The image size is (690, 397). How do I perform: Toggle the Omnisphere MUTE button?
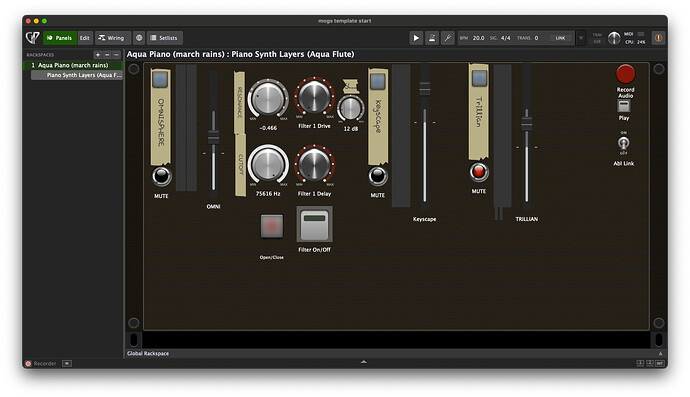tap(161, 176)
